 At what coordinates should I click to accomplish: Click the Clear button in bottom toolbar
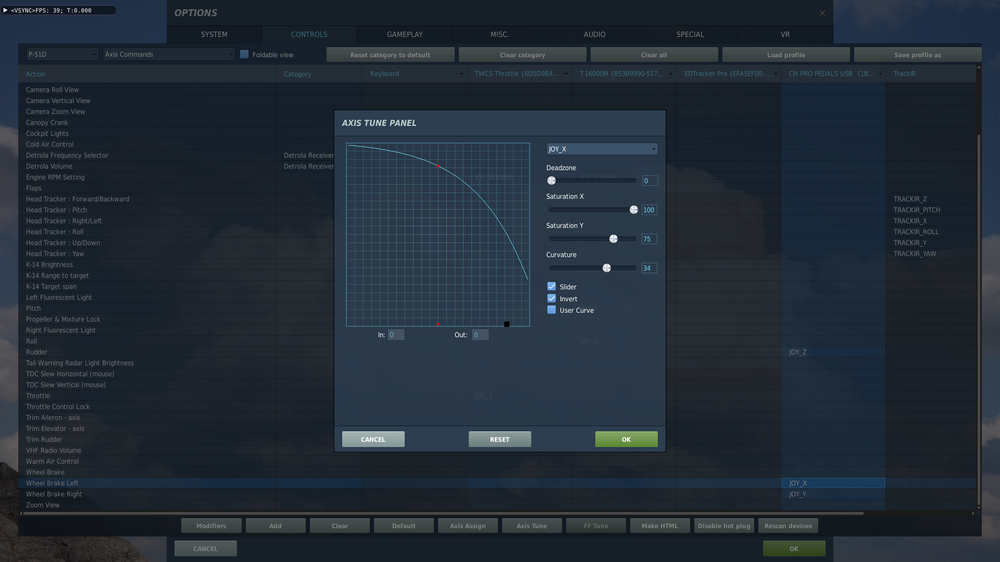point(340,526)
